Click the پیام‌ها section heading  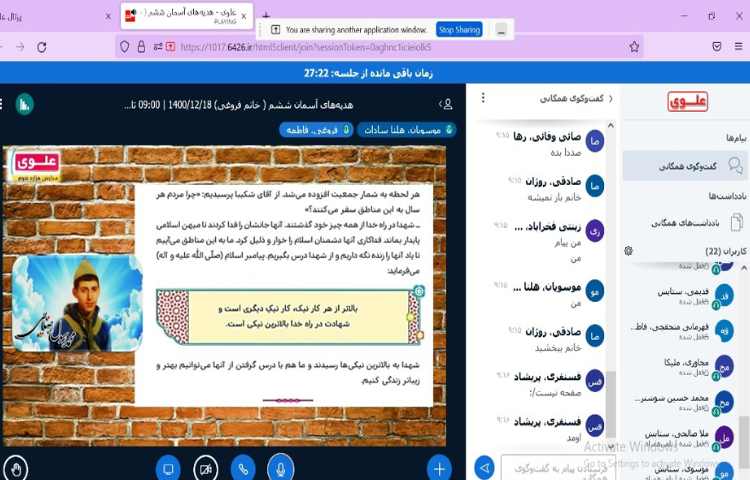pyautogui.click(x=736, y=138)
